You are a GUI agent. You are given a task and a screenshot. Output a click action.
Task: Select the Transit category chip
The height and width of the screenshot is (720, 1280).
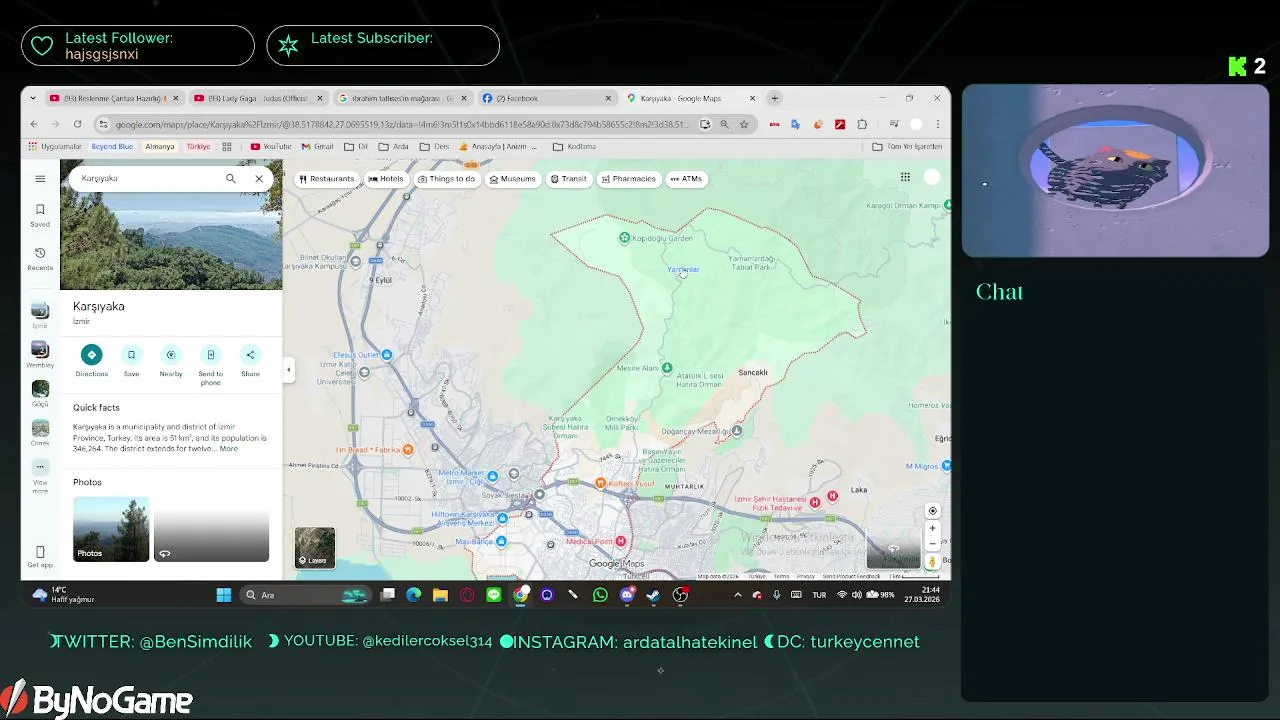point(569,179)
